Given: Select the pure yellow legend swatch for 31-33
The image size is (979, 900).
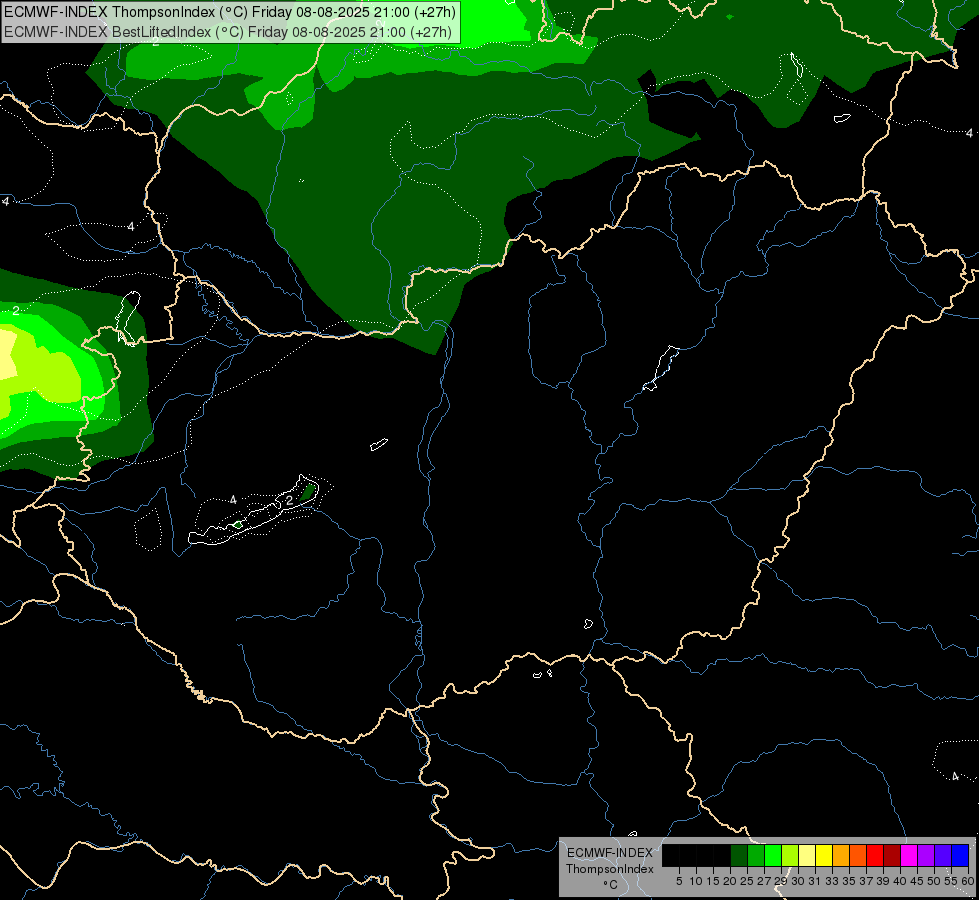Looking at the screenshot, I should [824, 855].
